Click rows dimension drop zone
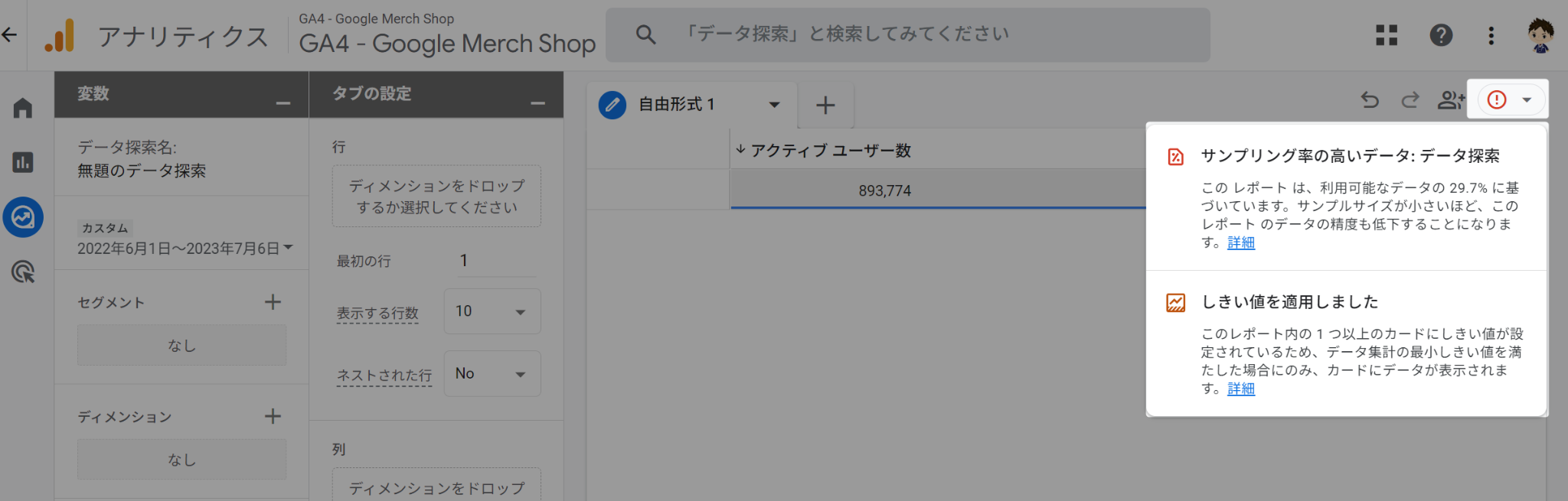This screenshot has width=1568, height=501. click(436, 197)
